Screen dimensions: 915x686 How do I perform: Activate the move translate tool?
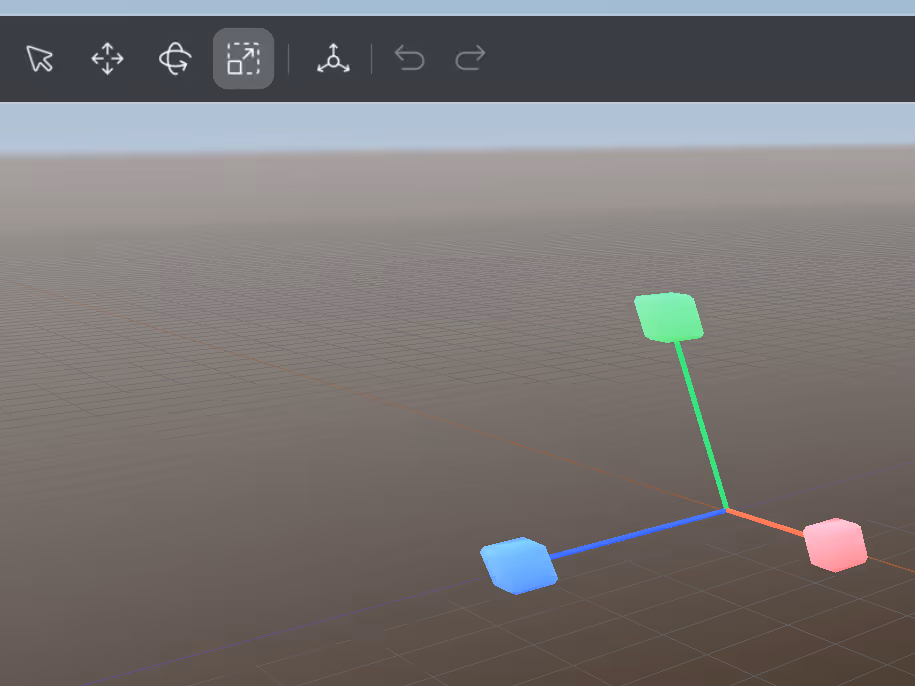pyautogui.click(x=107, y=58)
